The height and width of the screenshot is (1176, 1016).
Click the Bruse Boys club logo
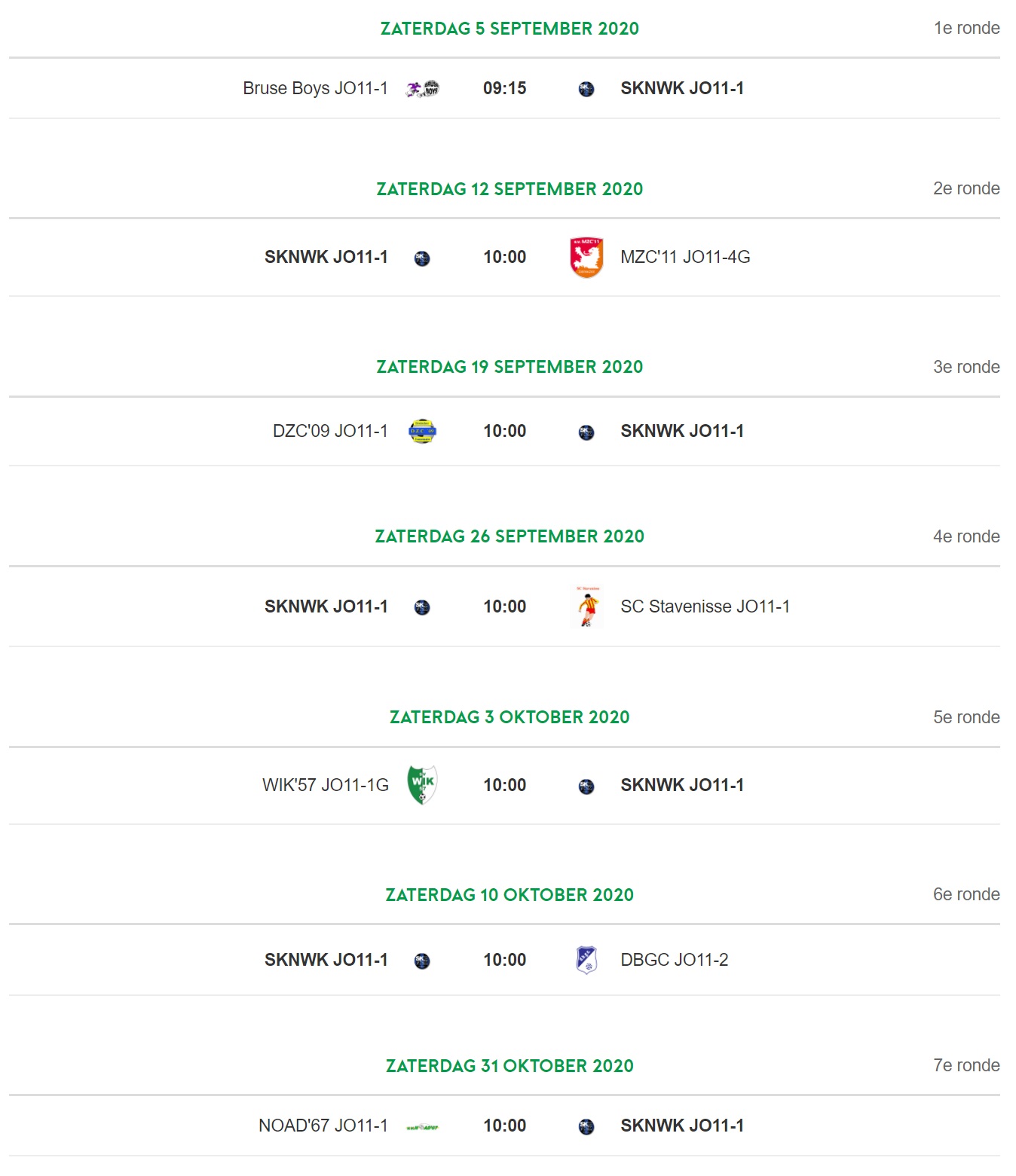click(422, 88)
